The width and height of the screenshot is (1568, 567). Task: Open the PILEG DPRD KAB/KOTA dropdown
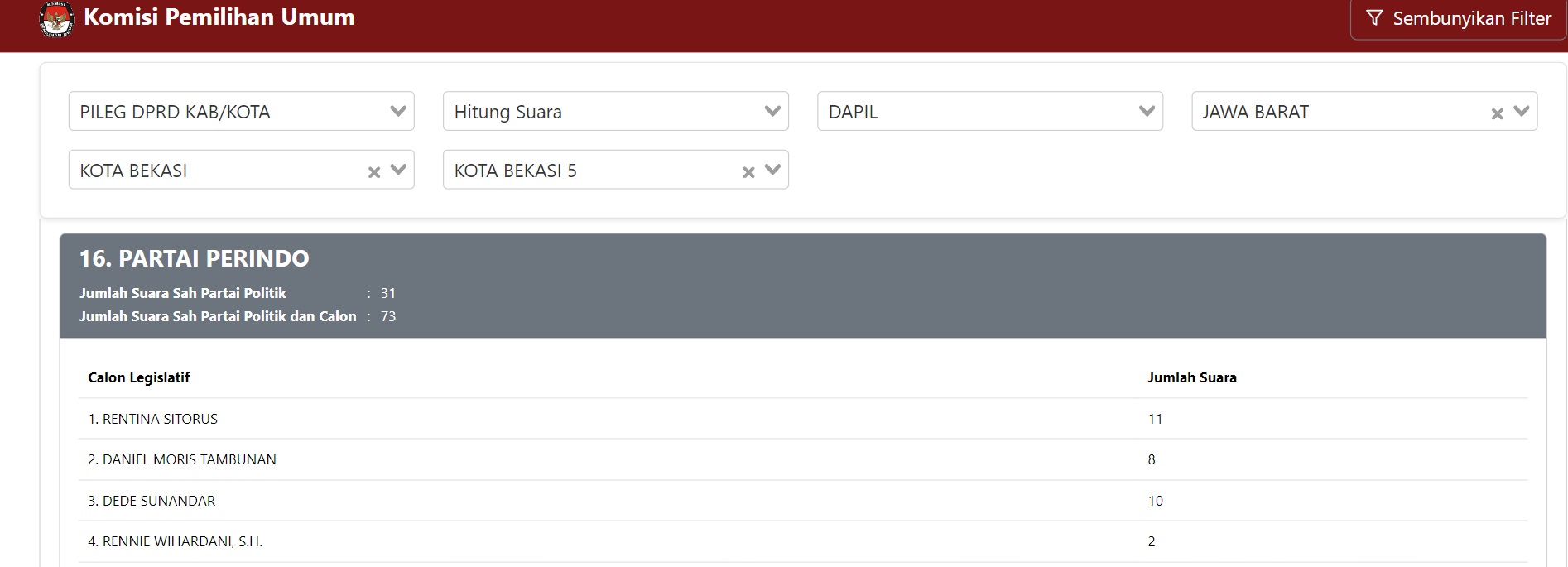241,111
